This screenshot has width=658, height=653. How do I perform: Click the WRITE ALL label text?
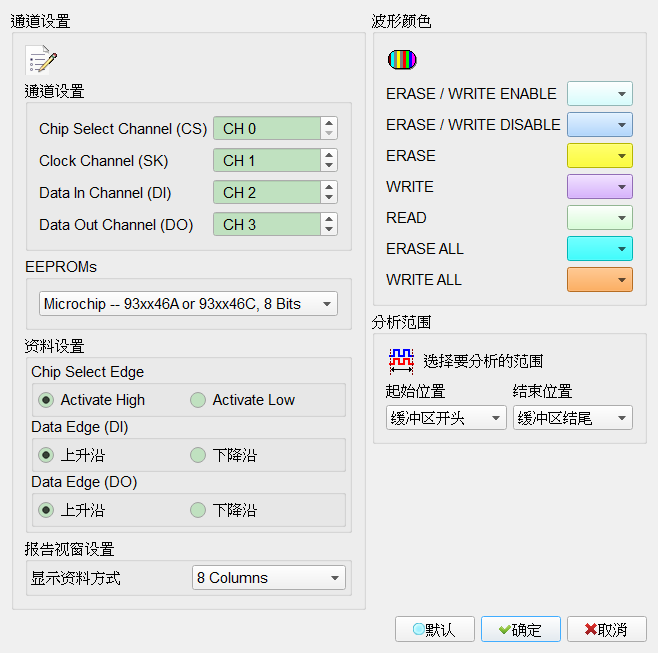(424, 280)
